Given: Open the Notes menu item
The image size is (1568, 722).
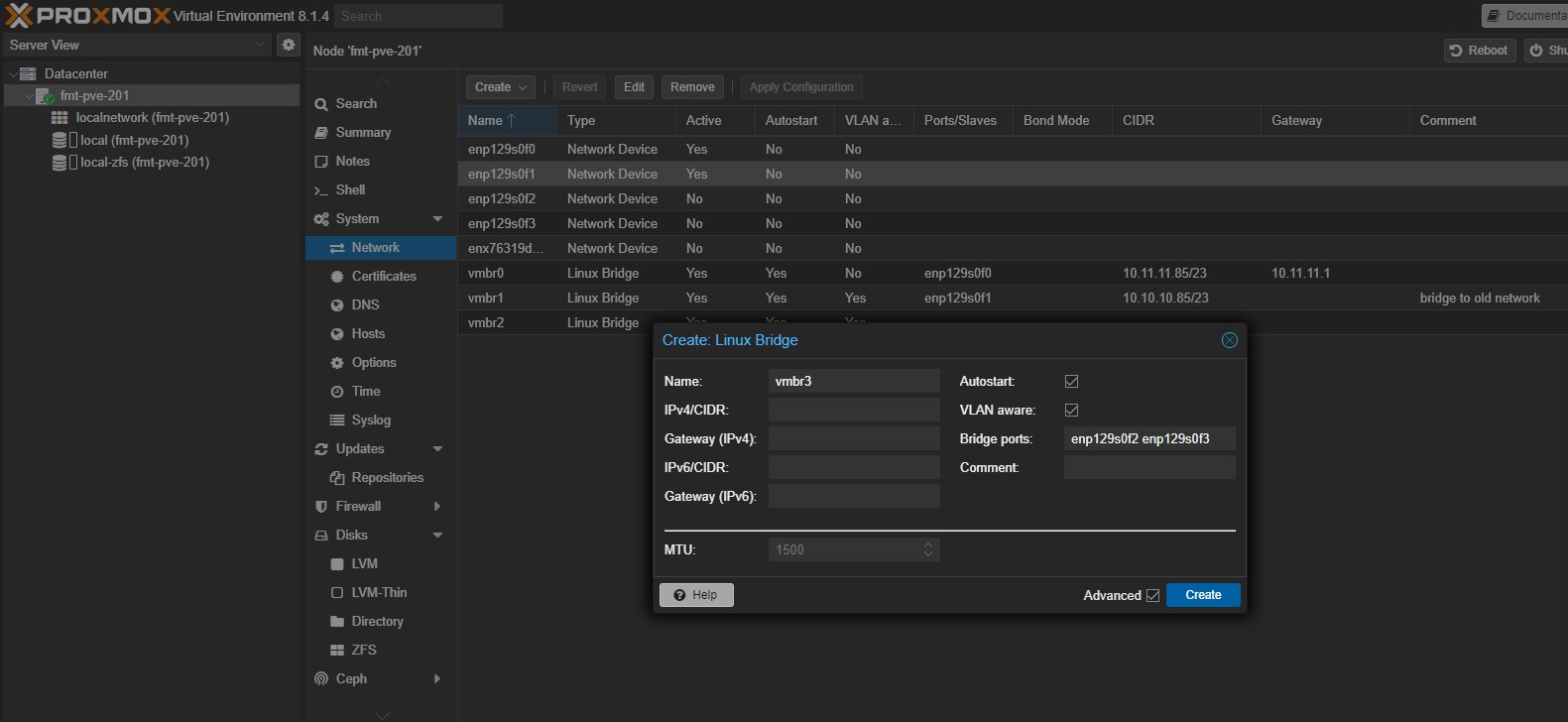Looking at the screenshot, I should click(352, 161).
